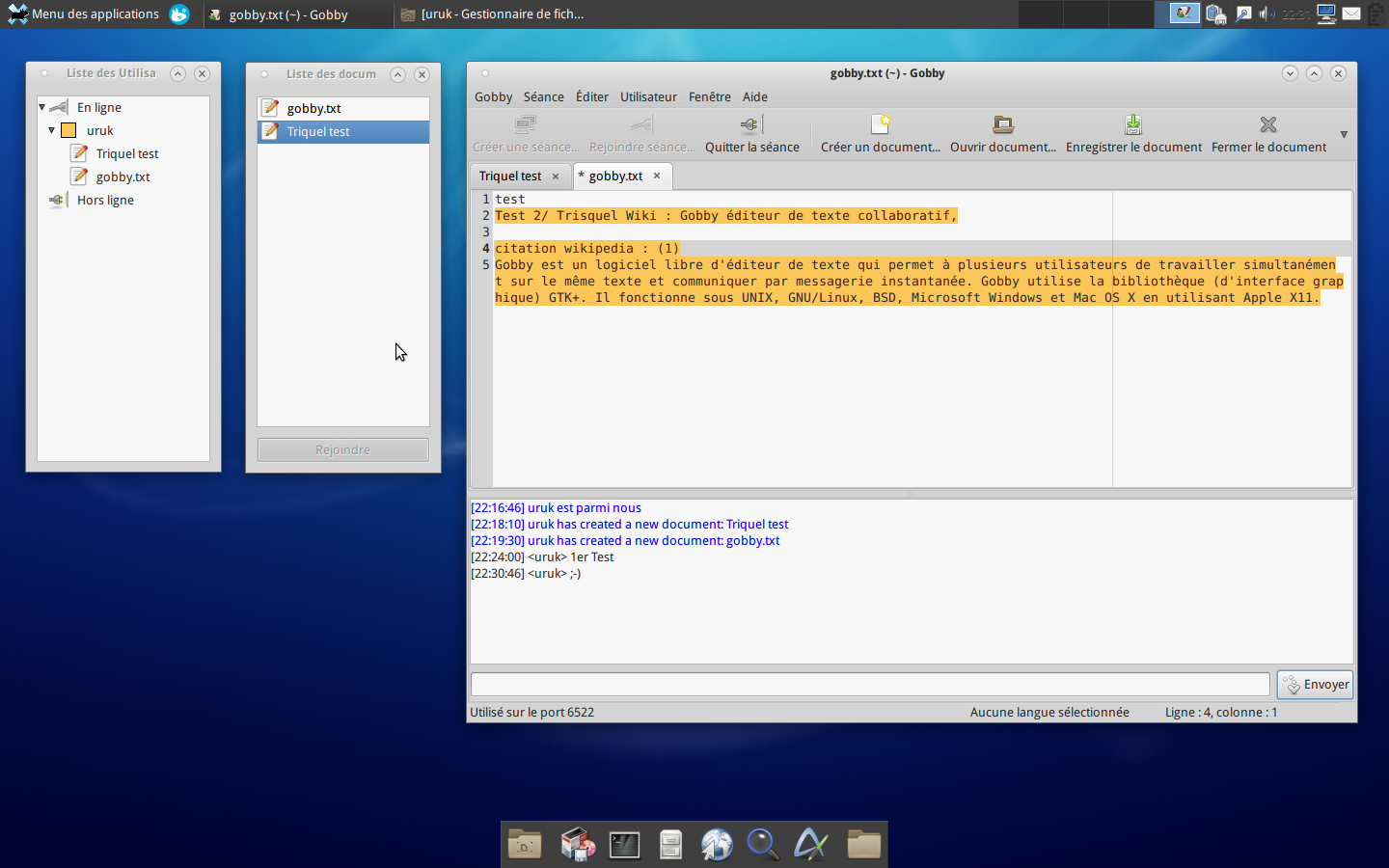The width and height of the screenshot is (1389, 868).
Task: Click the clipboard manager tray icon
Action: point(1216,14)
